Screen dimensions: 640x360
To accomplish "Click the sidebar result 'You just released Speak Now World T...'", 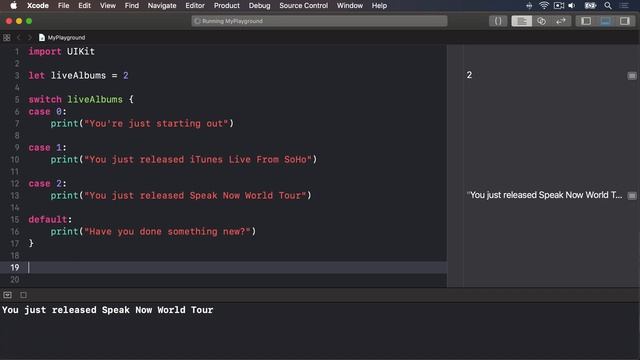I will point(544,195).
